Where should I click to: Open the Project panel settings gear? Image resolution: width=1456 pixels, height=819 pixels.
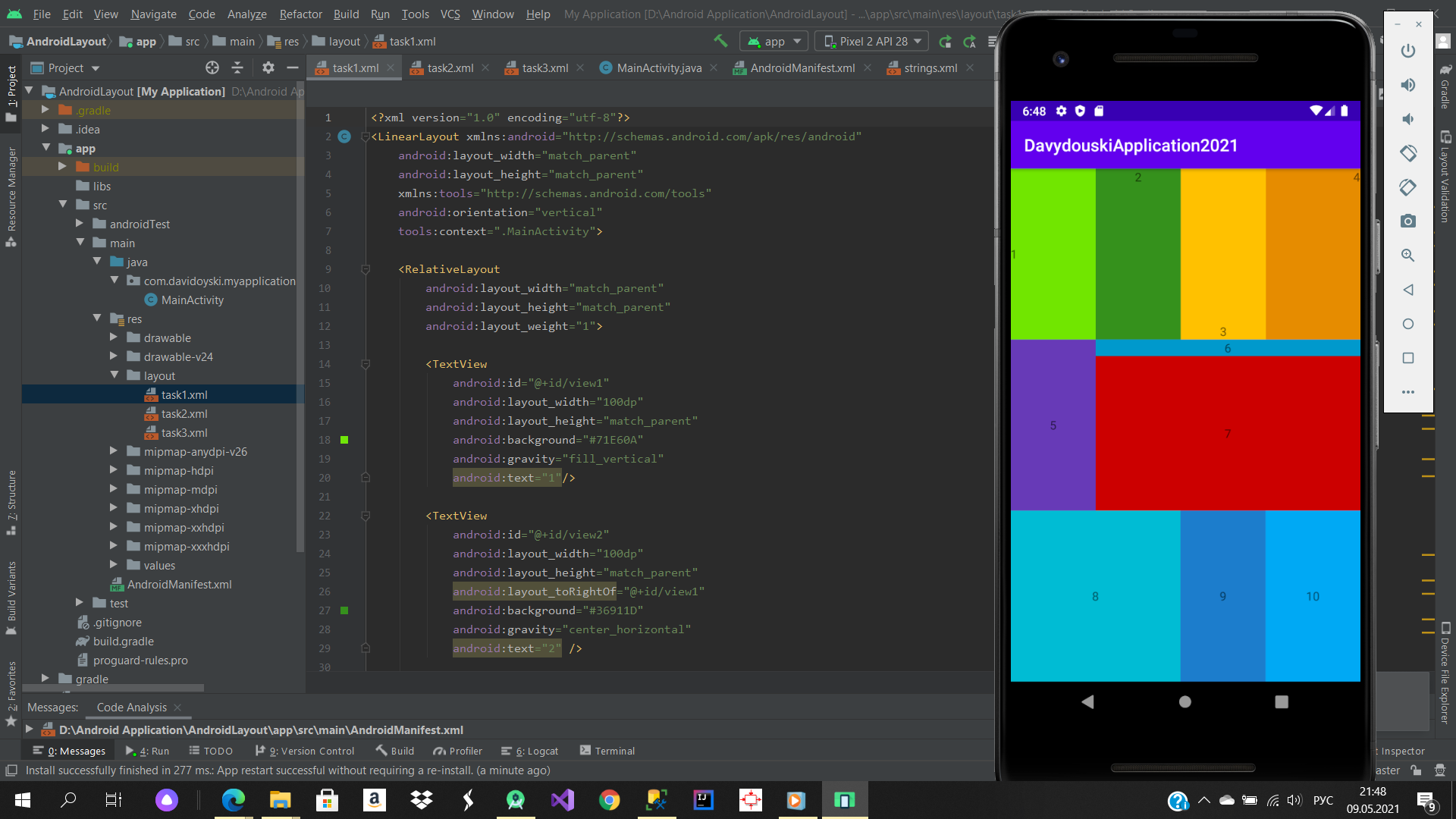268,67
